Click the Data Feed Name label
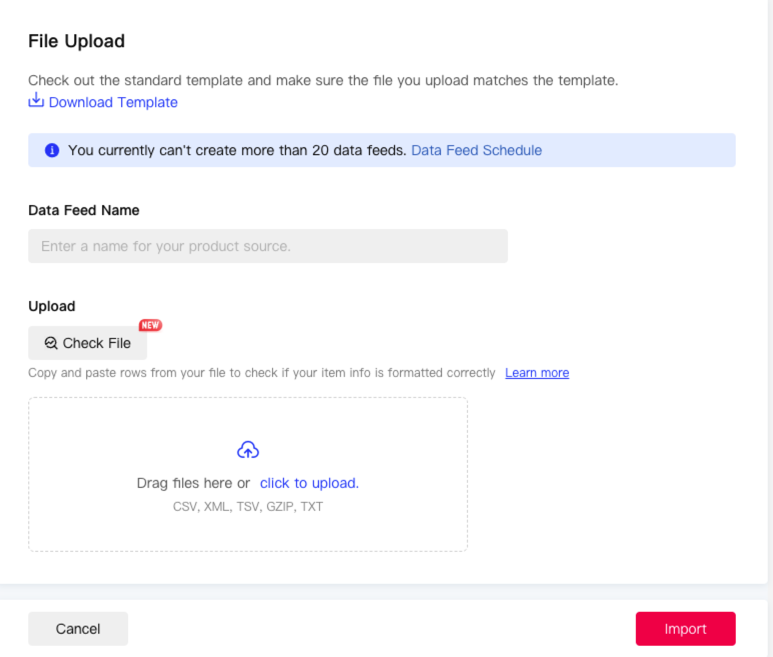The image size is (773, 657). (x=84, y=210)
